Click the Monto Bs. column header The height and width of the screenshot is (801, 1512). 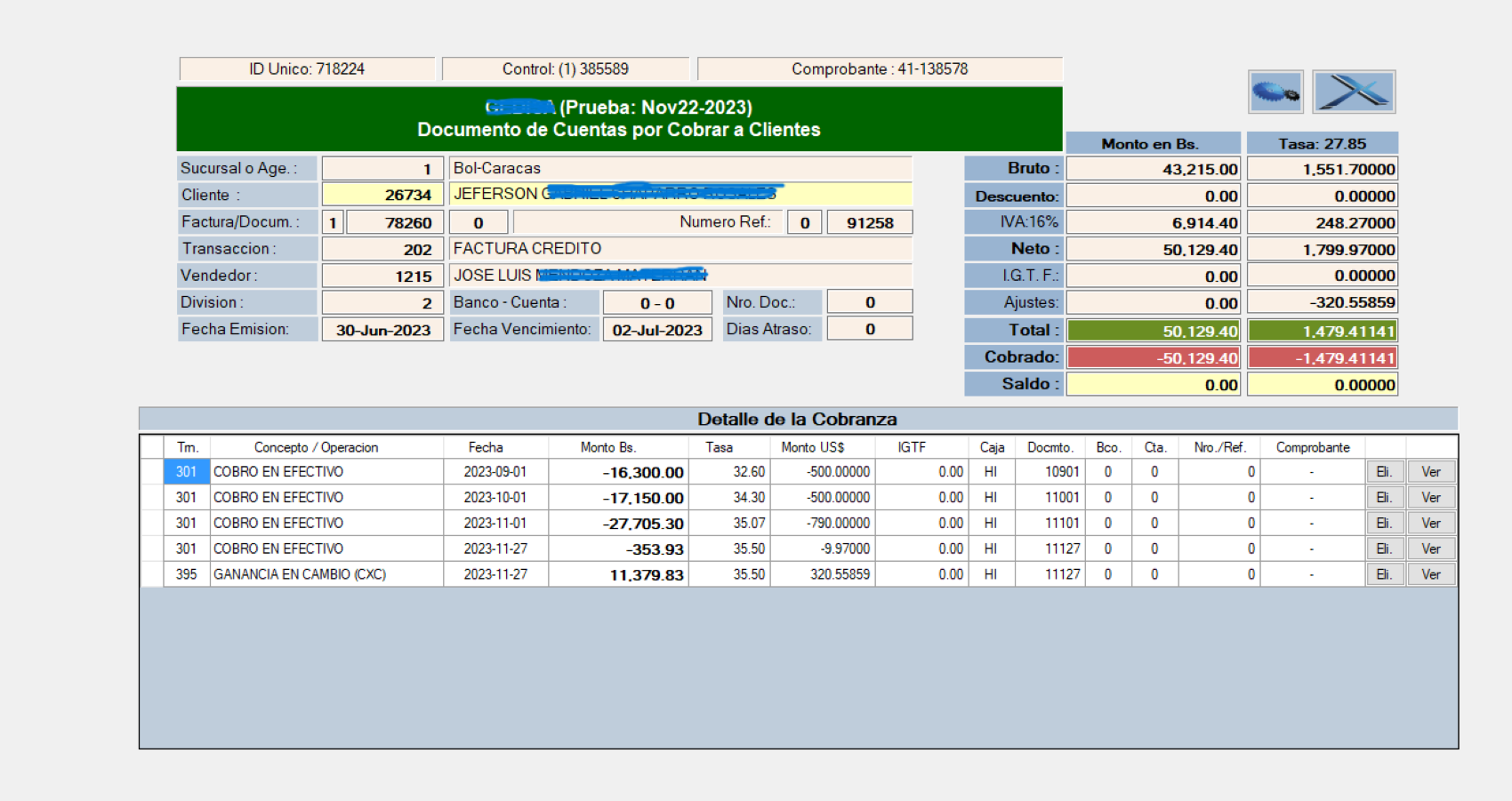pos(608,447)
